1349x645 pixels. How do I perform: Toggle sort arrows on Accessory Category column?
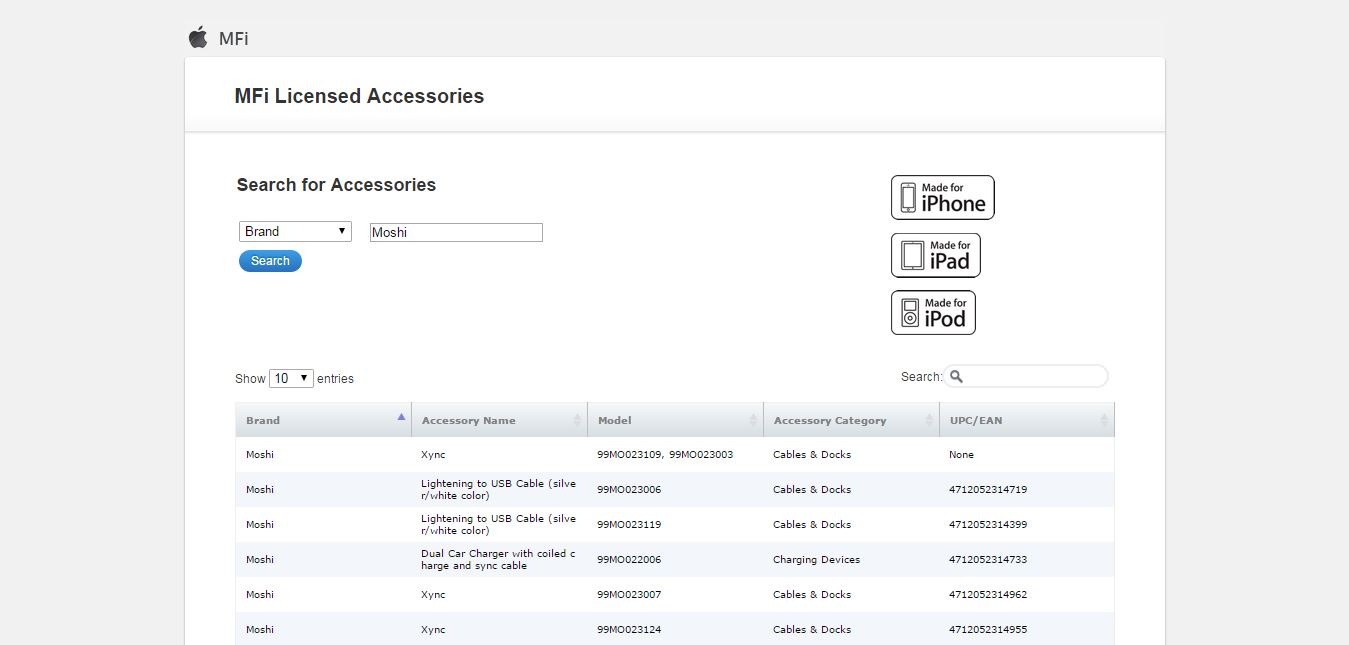click(x=929, y=421)
